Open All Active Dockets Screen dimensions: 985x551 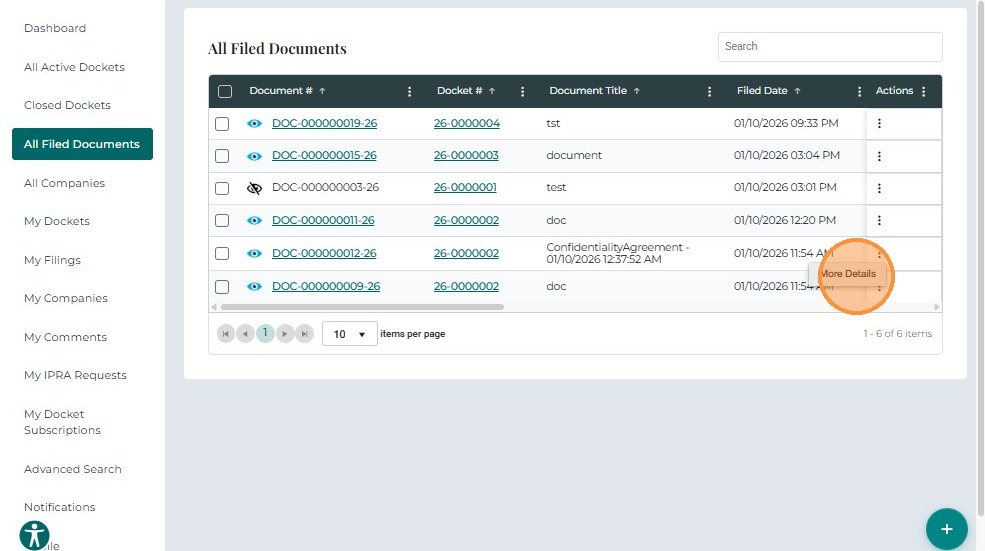74,67
